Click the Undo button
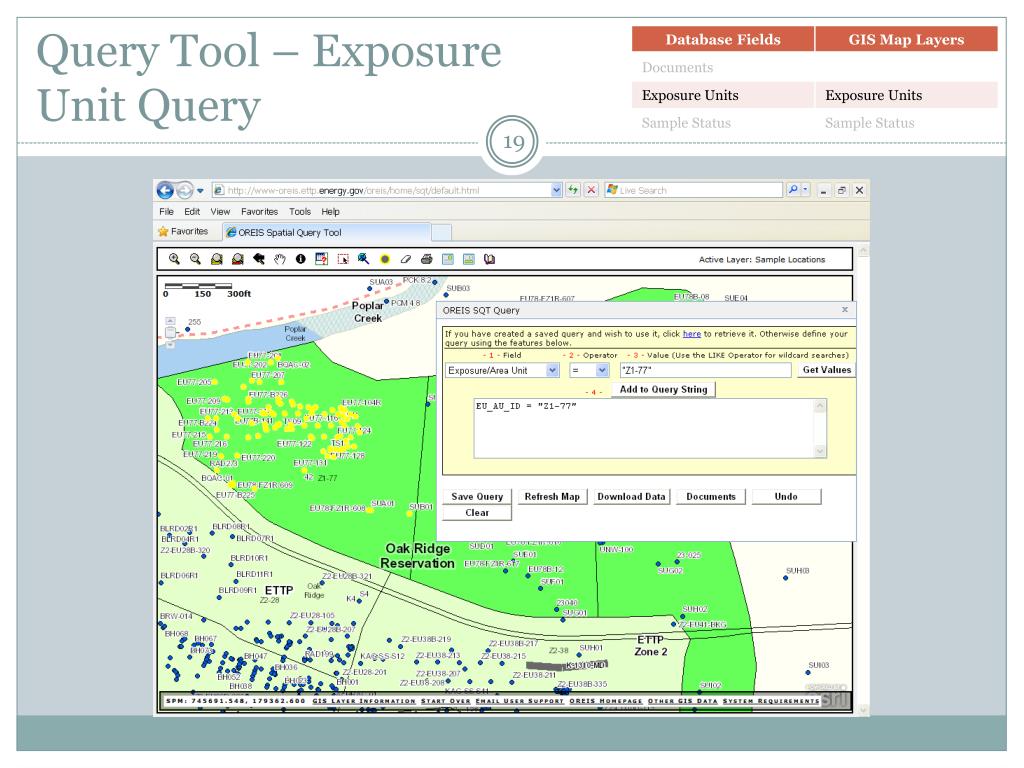The image size is (1024, 768). click(786, 496)
